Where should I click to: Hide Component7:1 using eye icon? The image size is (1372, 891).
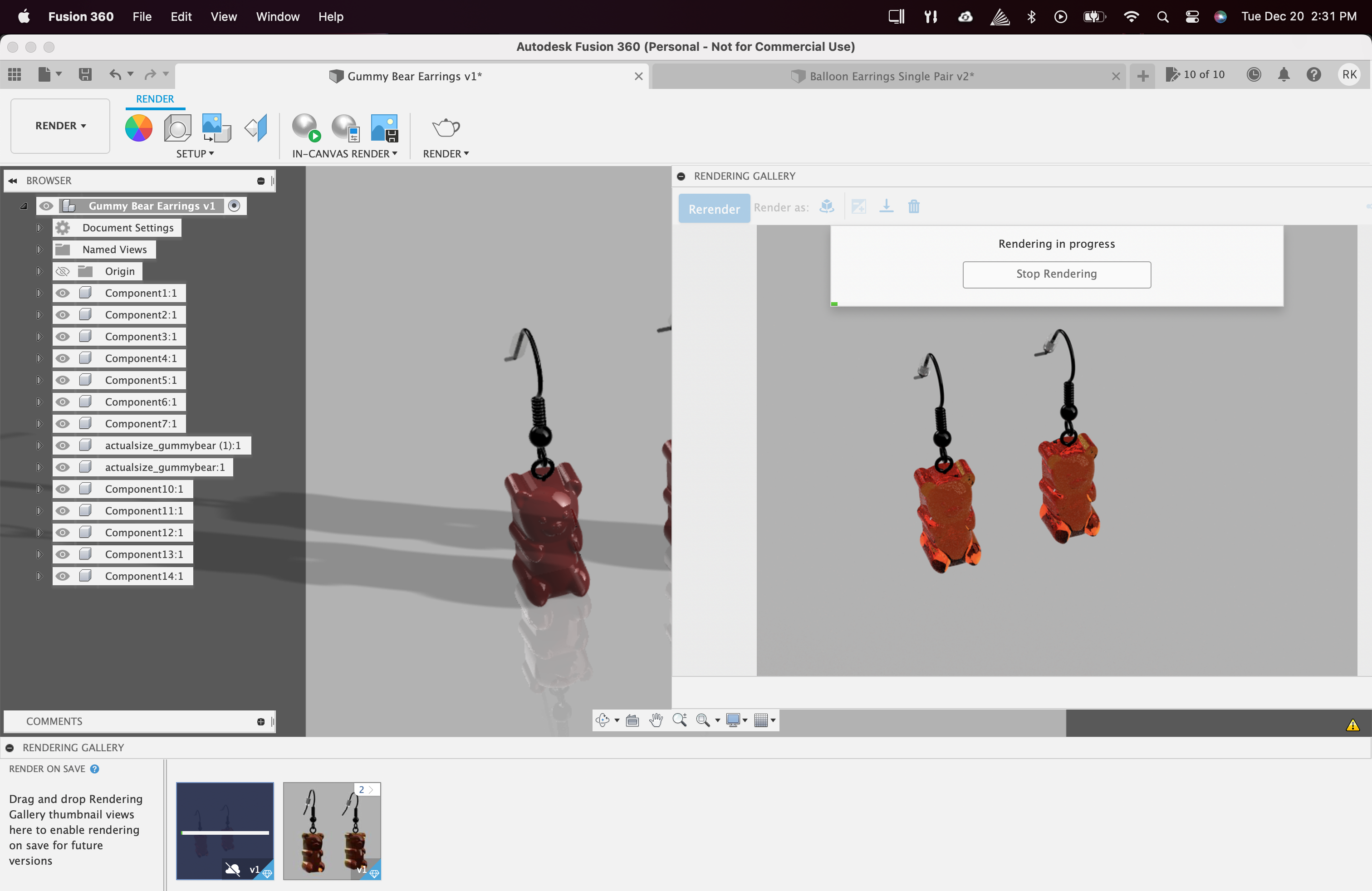pos(62,424)
